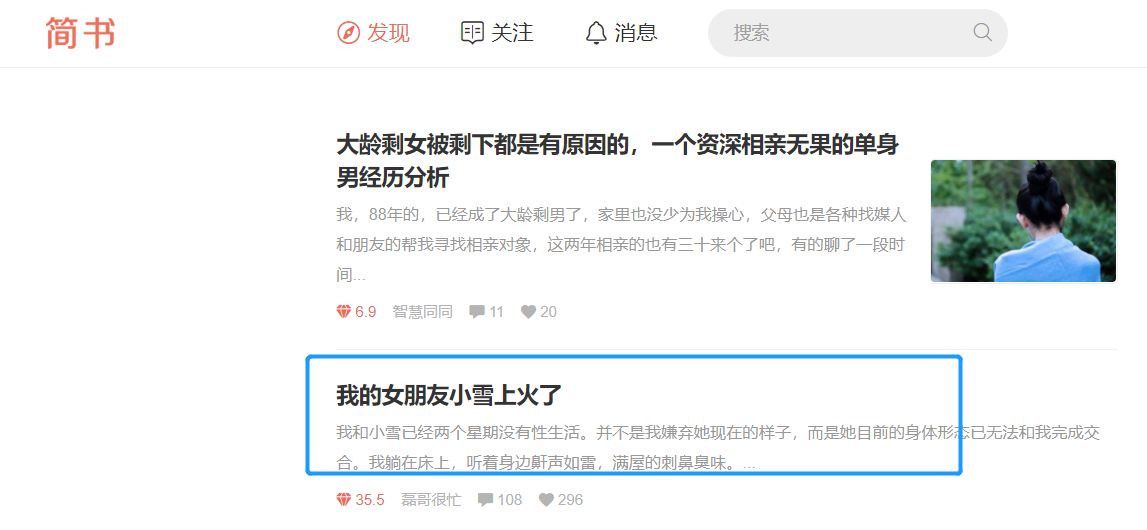Click comment bubble icon with 11 comments

click(477, 312)
